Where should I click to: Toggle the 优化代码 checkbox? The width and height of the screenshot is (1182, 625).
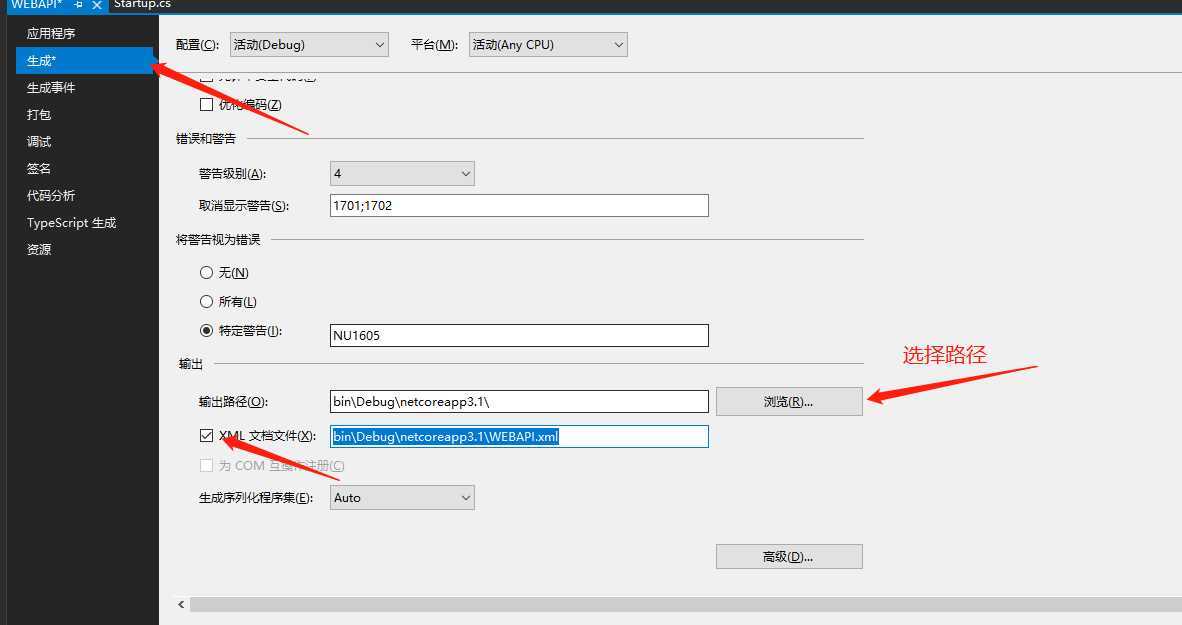tap(207, 105)
